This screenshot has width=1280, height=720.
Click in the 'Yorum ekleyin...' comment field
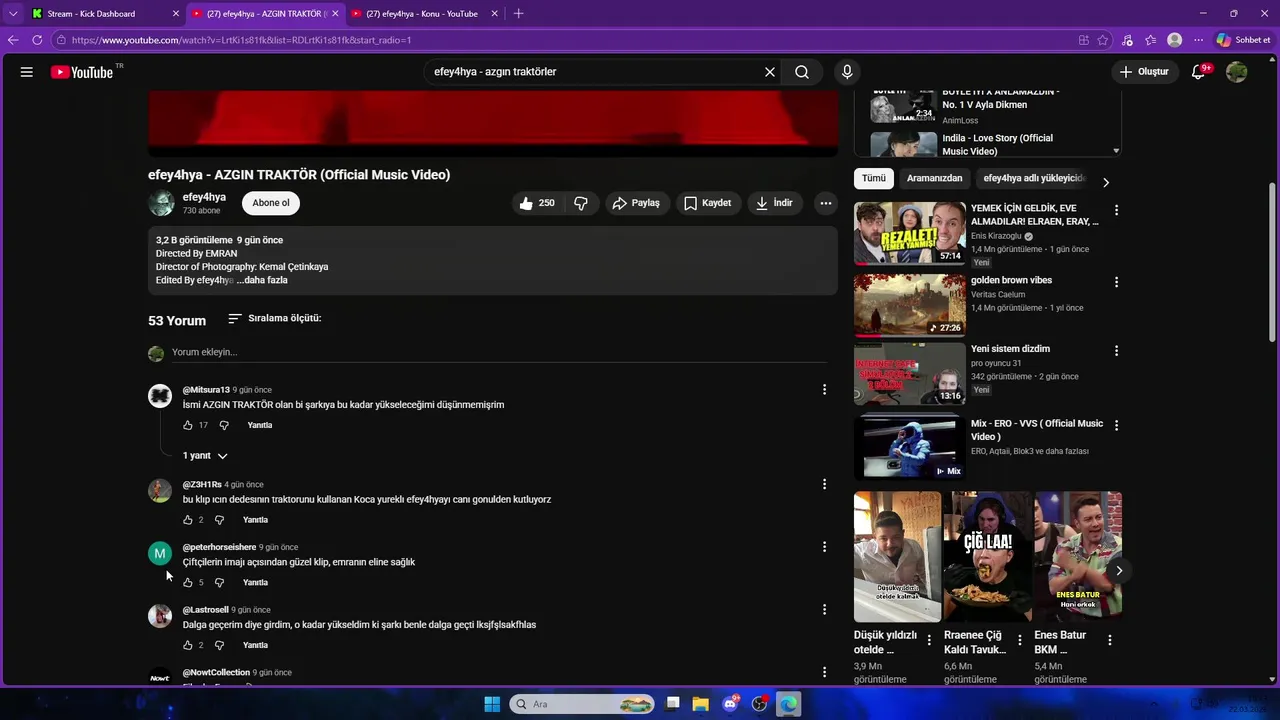point(499,352)
